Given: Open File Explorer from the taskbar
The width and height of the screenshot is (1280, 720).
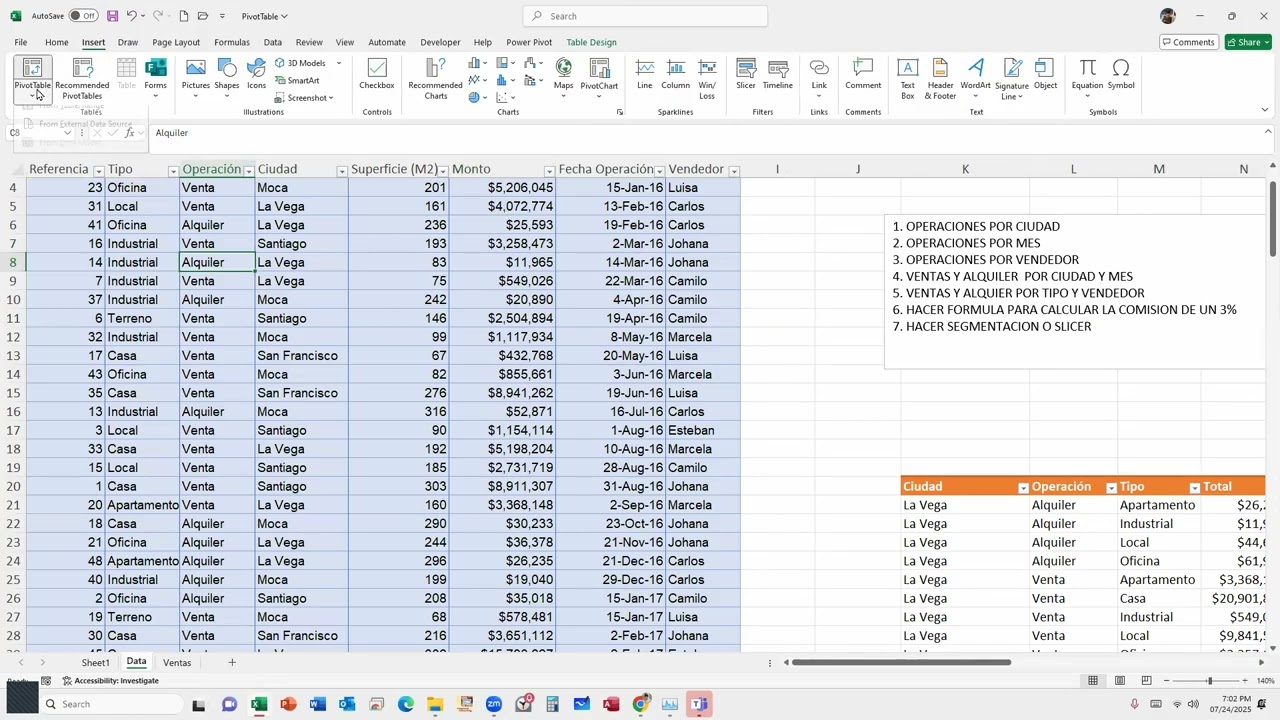Looking at the screenshot, I should click(x=434, y=704).
